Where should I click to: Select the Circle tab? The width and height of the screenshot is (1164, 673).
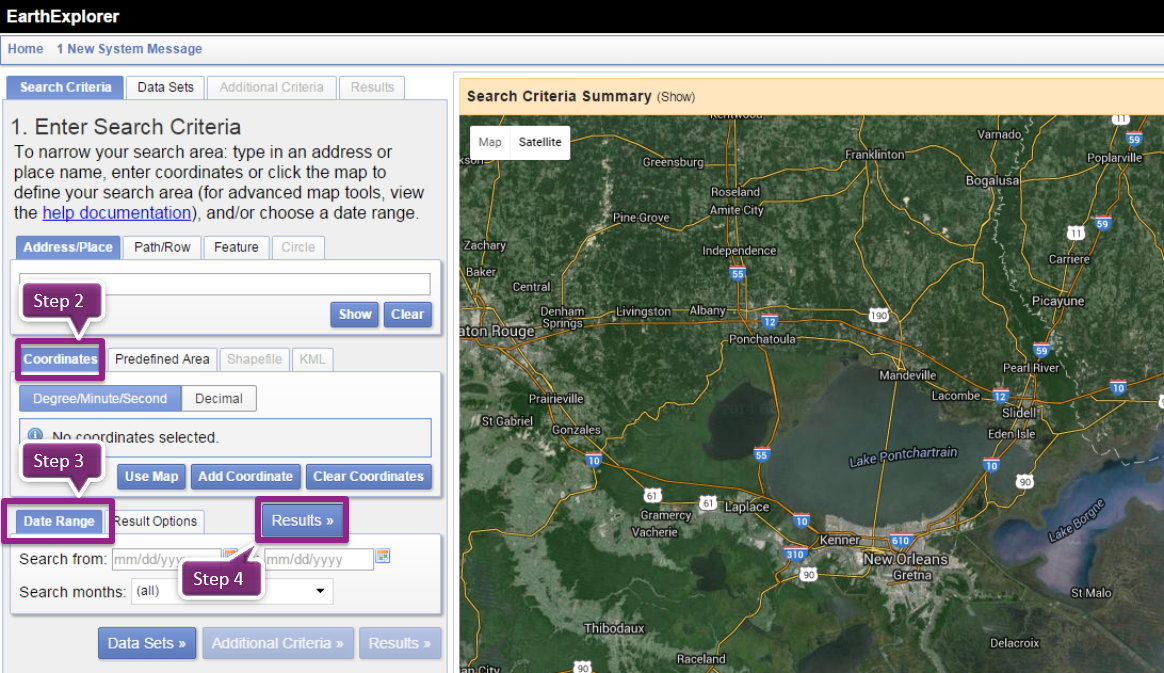298,247
